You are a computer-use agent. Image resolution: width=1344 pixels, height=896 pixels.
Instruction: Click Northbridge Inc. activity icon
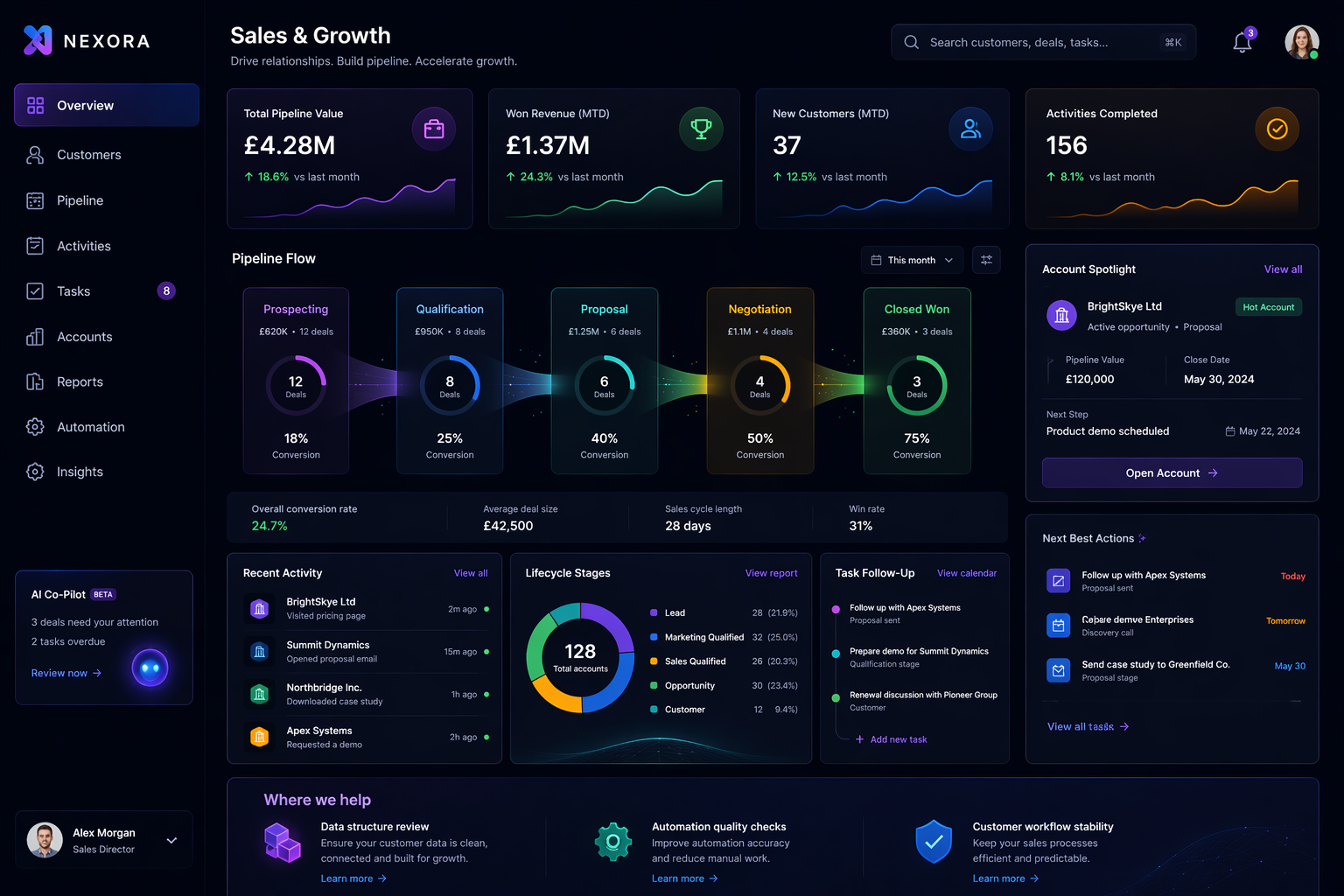259,694
